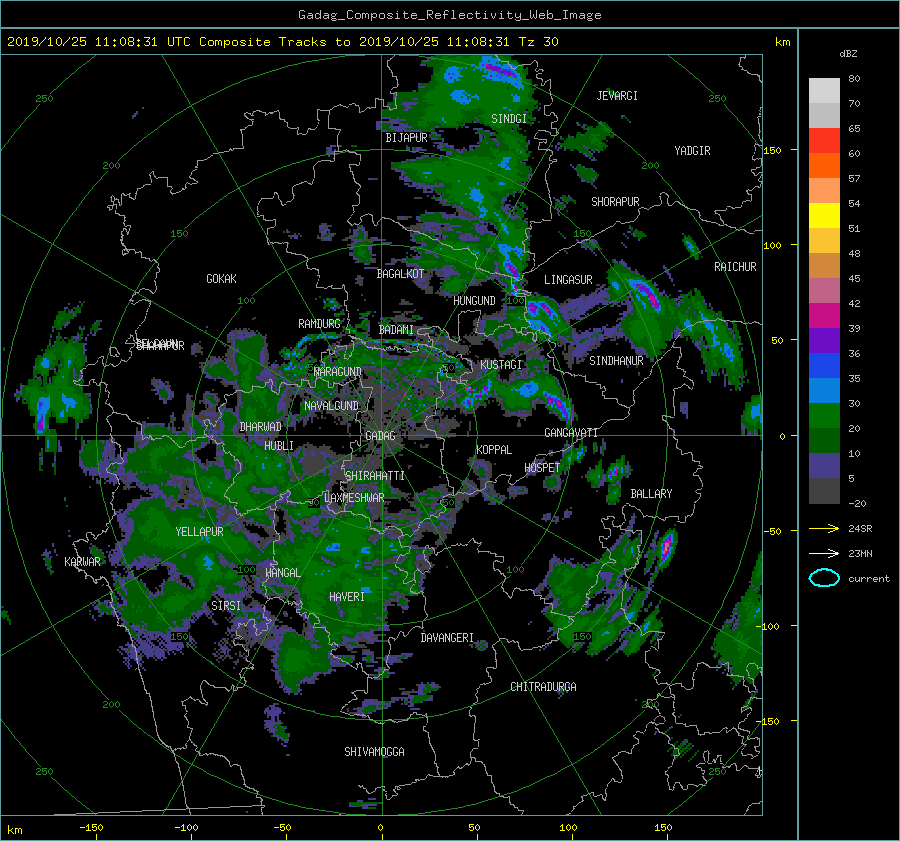The width and height of the screenshot is (900, 841).
Task: Click the KARWAR city label
Action: click(82, 562)
